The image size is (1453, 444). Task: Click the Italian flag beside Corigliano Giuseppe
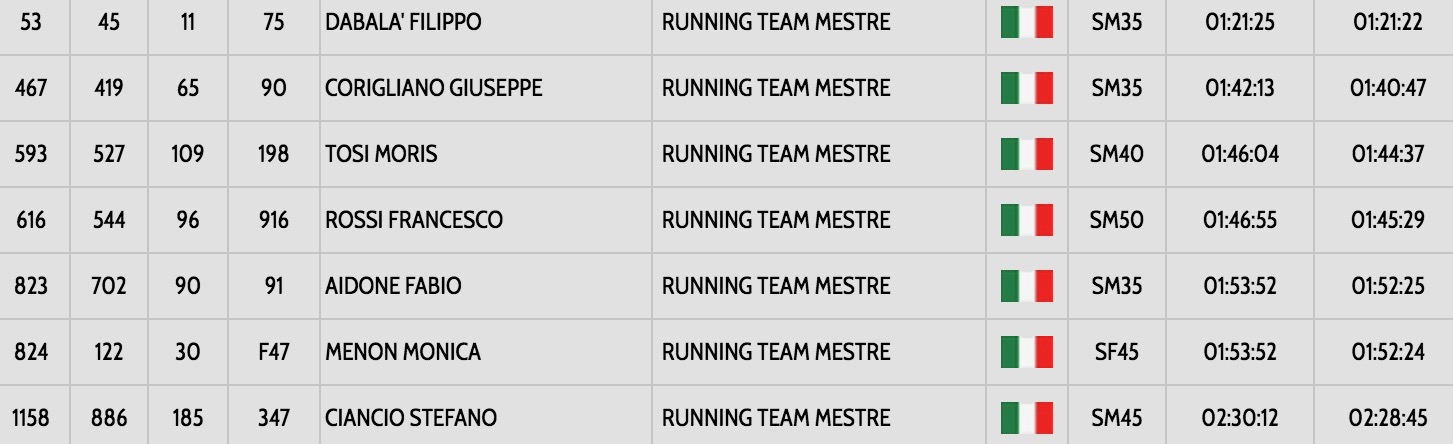pyautogui.click(x=1027, y=88)
